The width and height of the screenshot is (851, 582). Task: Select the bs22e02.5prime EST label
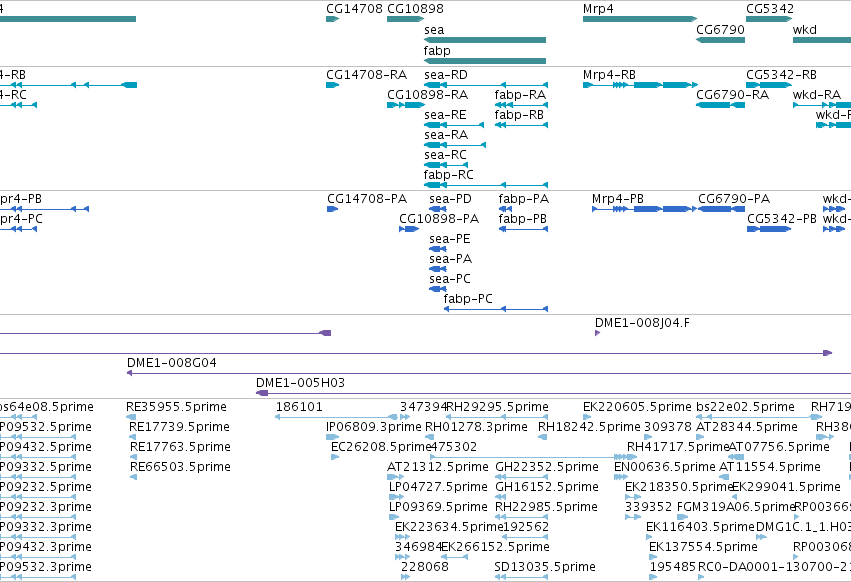pyautogui.click(x=745, y=407)
